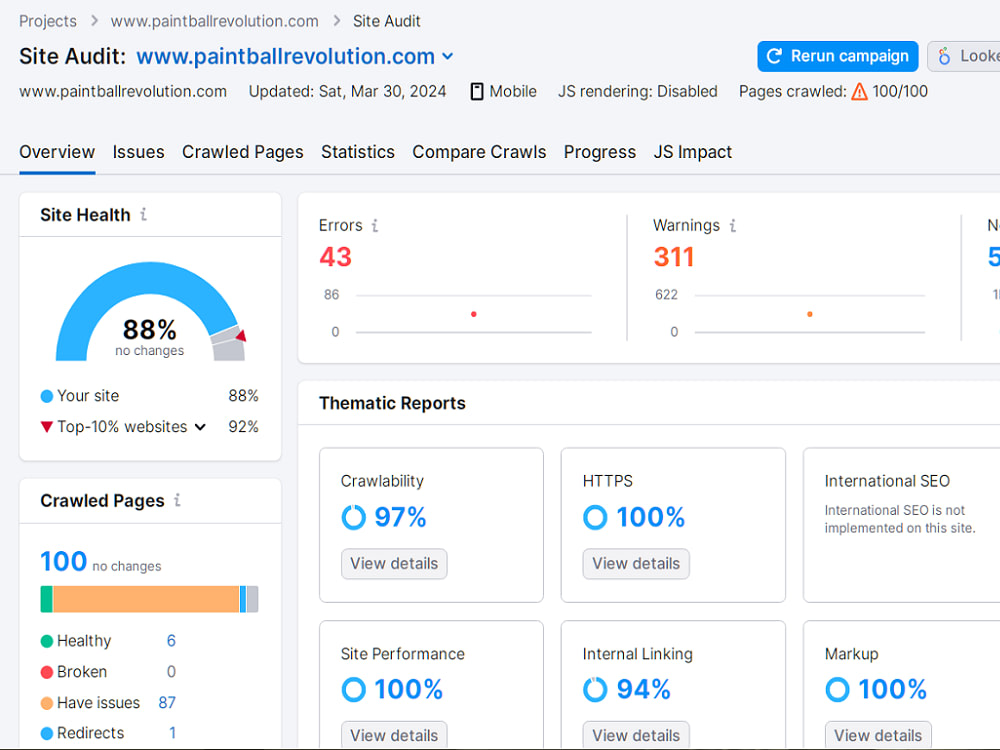Click the International SEO not implemented text
Image resolution: width=1000 pixels, height=750 pixels.
900,519
